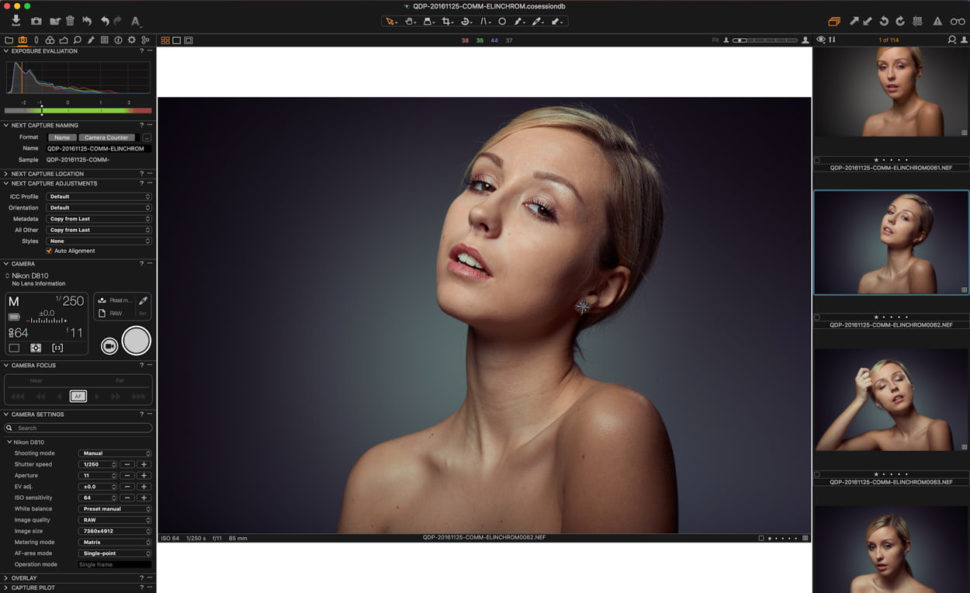The width and height of the screenshot is (970, 593).
Task: Toggle the exposure warning triangle icon
Action: click(935, 21)
